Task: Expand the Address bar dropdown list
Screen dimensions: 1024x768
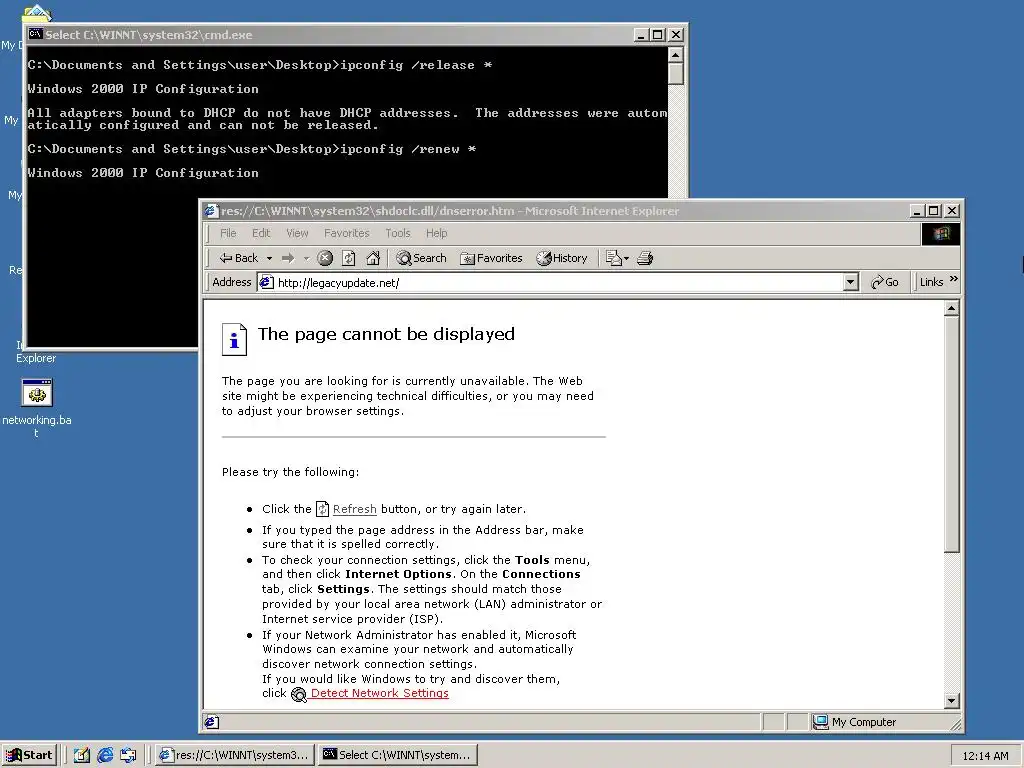Action: pyautogui.click(x=850, y=282)
